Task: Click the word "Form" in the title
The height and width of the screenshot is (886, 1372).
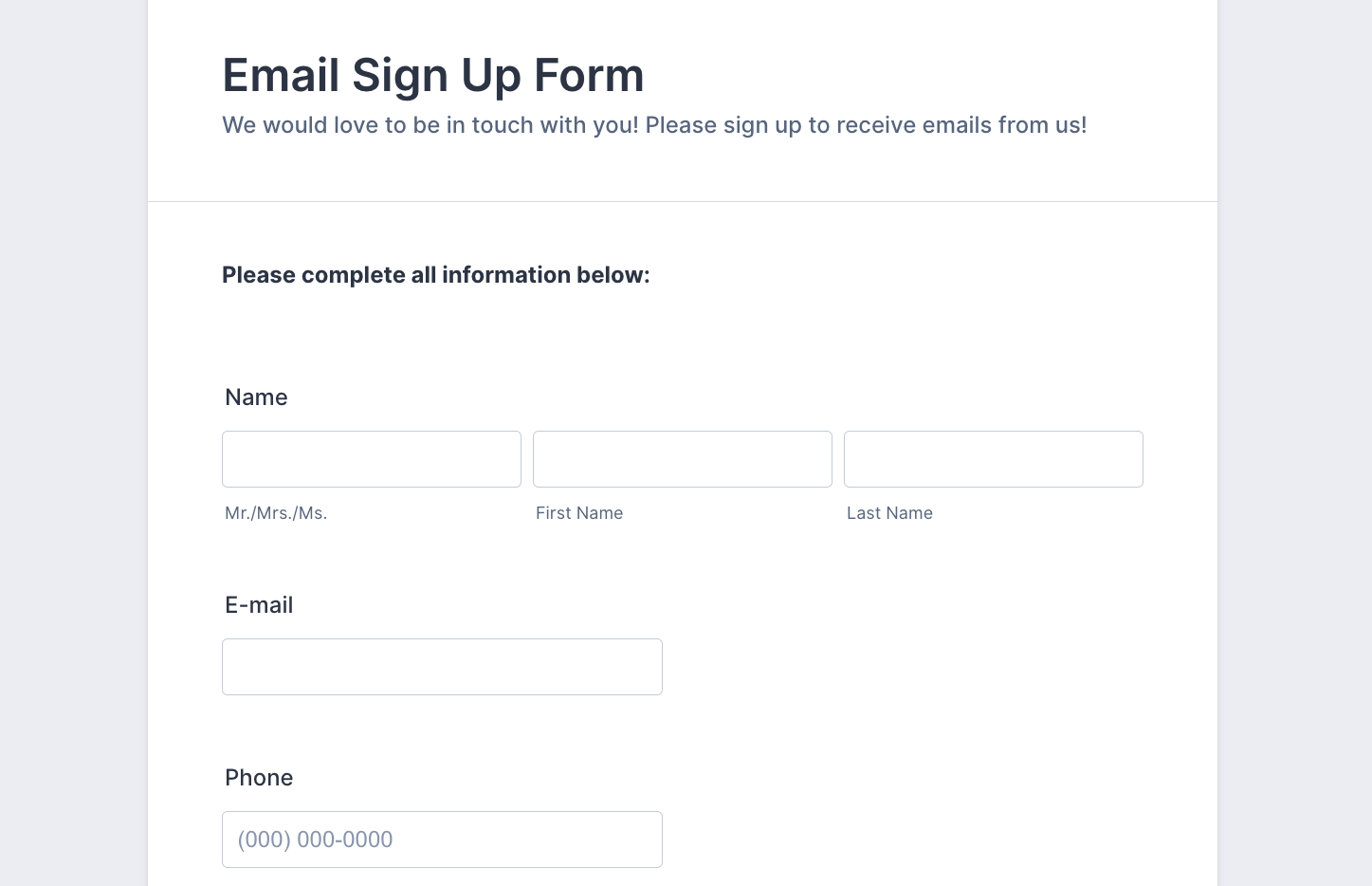Action: (x=589, y=76)
